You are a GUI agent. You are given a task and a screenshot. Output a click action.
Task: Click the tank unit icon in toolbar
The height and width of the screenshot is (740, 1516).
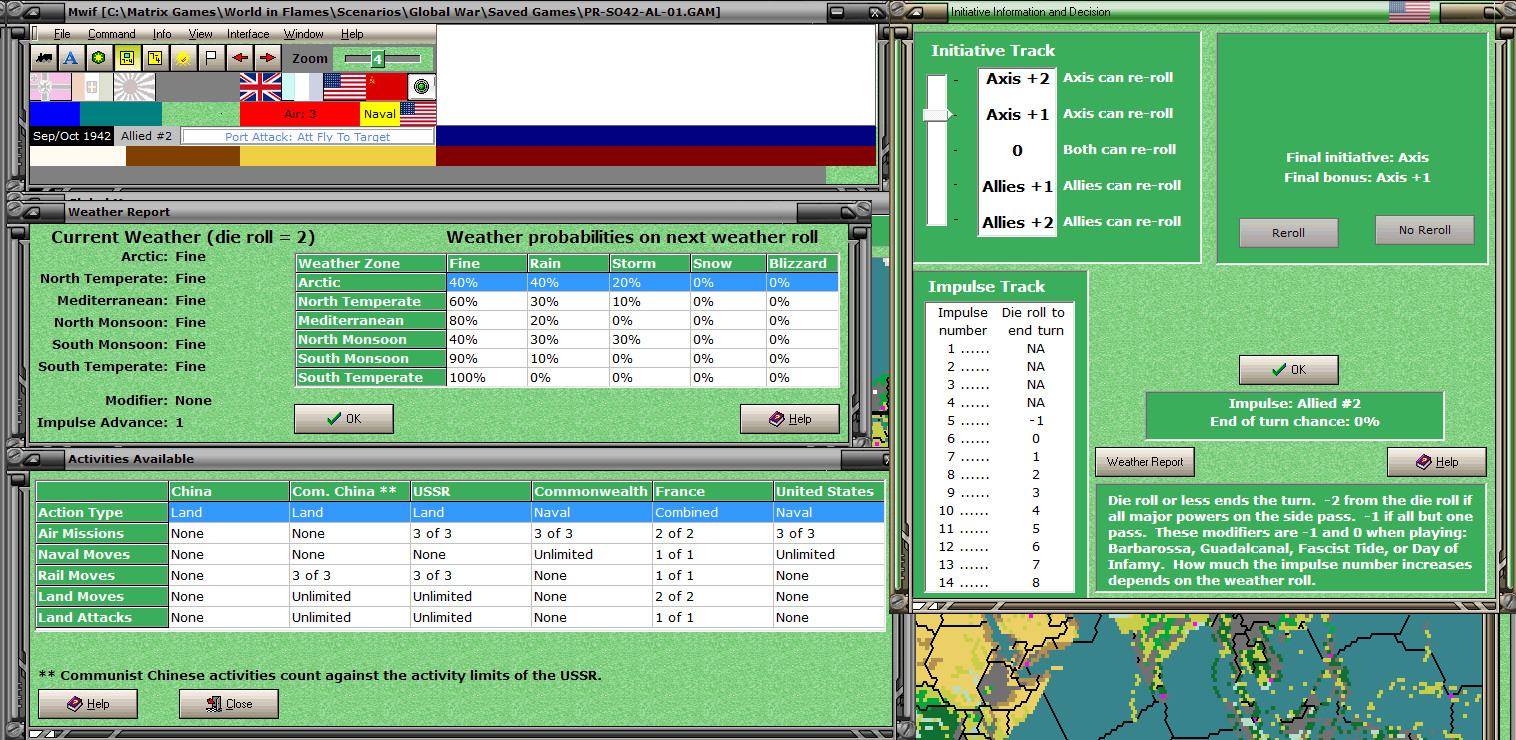[x=44, y=58]
